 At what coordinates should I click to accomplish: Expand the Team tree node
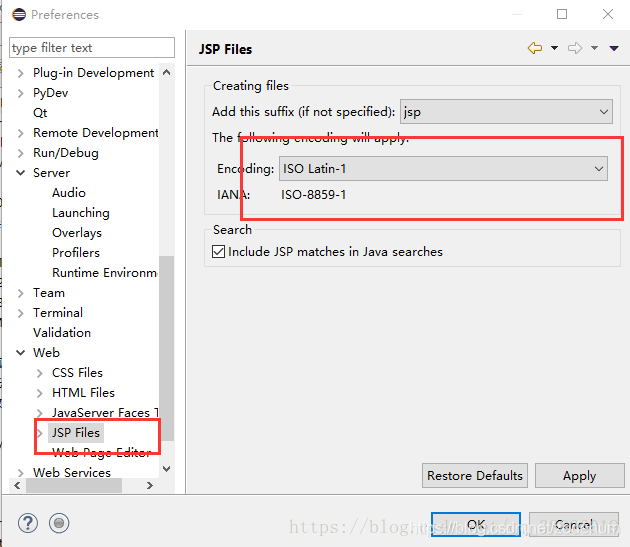tap(21, 293)
